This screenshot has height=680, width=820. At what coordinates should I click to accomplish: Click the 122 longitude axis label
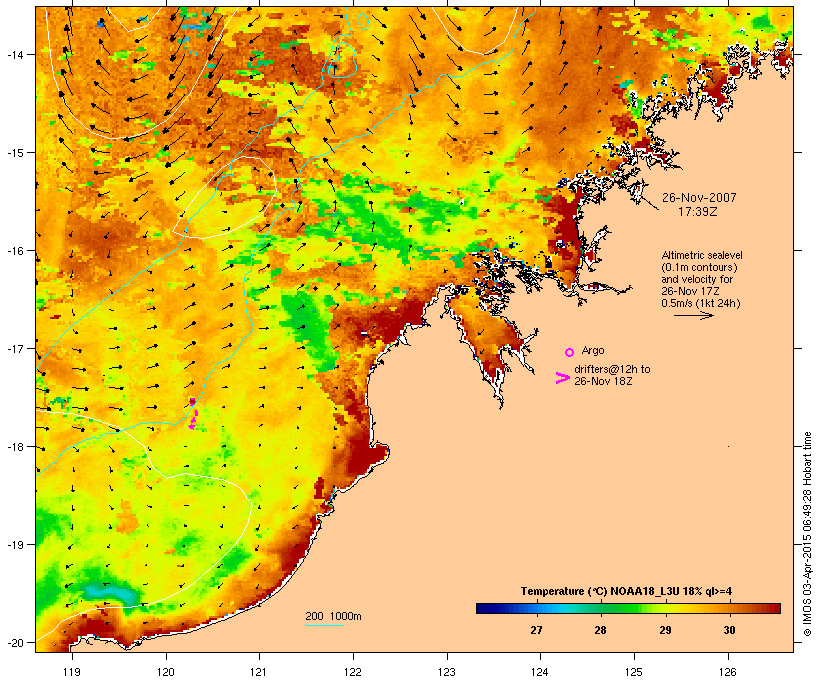pyautogui.click(x=353, y=672)
